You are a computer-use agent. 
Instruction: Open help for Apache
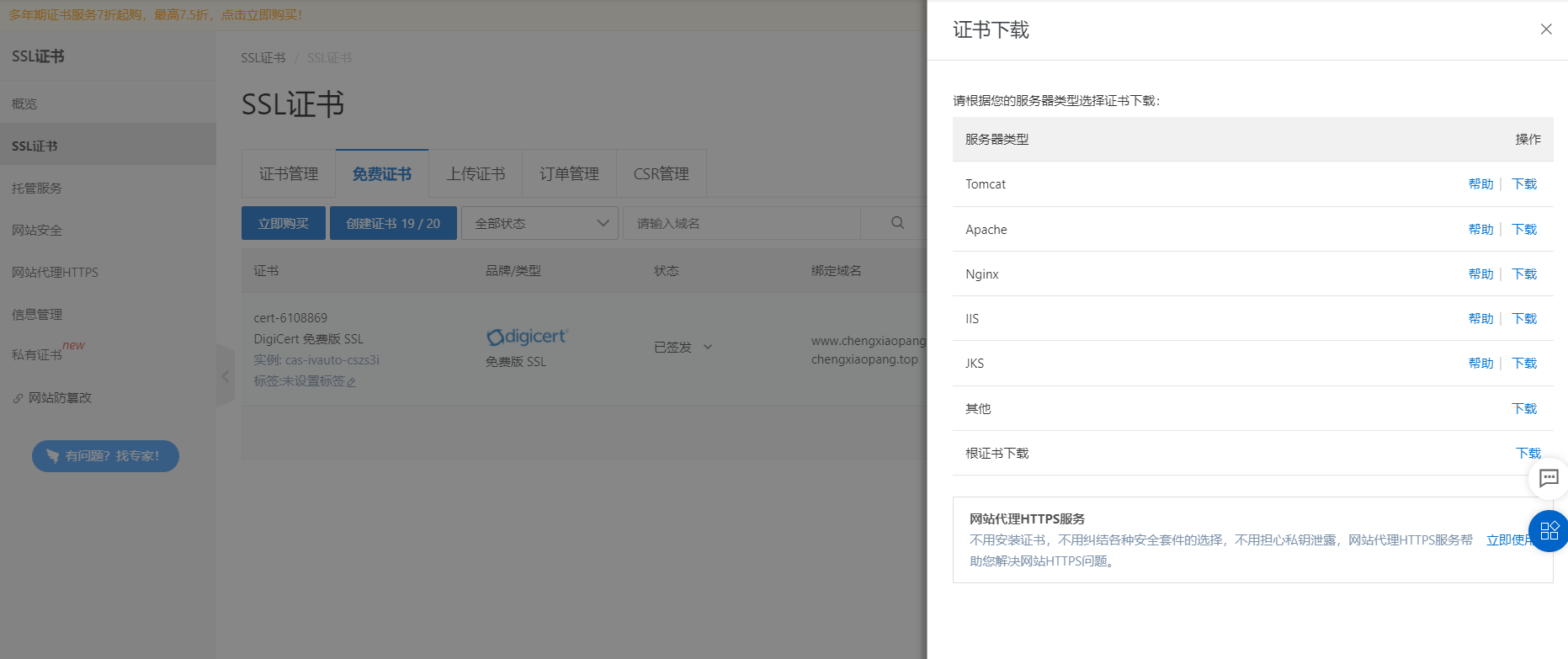point(1480,229)
